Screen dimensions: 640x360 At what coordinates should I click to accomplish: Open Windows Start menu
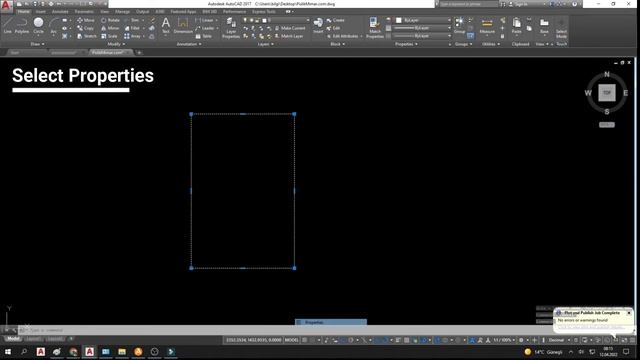8,352
